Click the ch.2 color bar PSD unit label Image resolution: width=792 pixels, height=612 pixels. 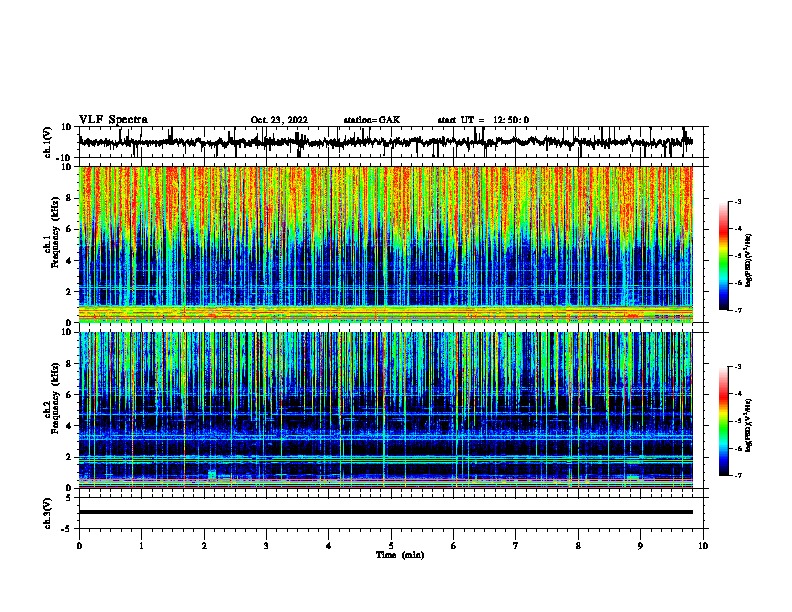[x=749, y=425]
